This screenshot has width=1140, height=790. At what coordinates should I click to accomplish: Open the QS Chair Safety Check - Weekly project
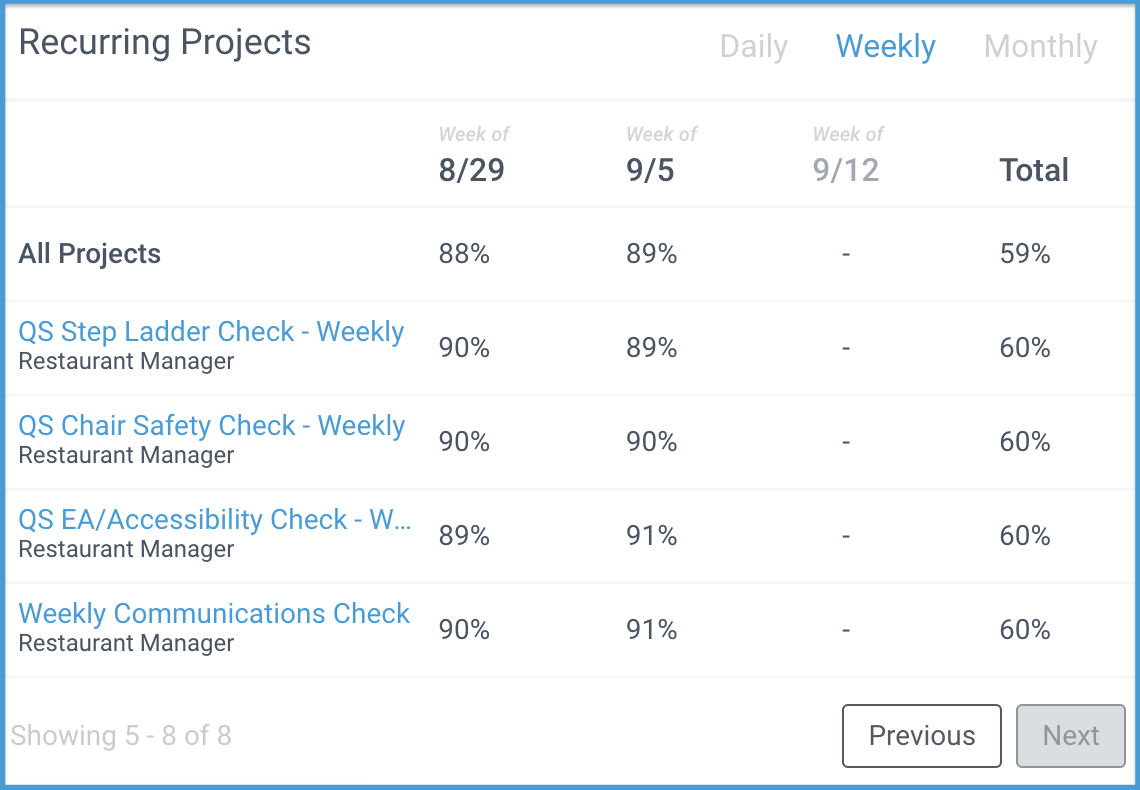(x=212, y=425)
